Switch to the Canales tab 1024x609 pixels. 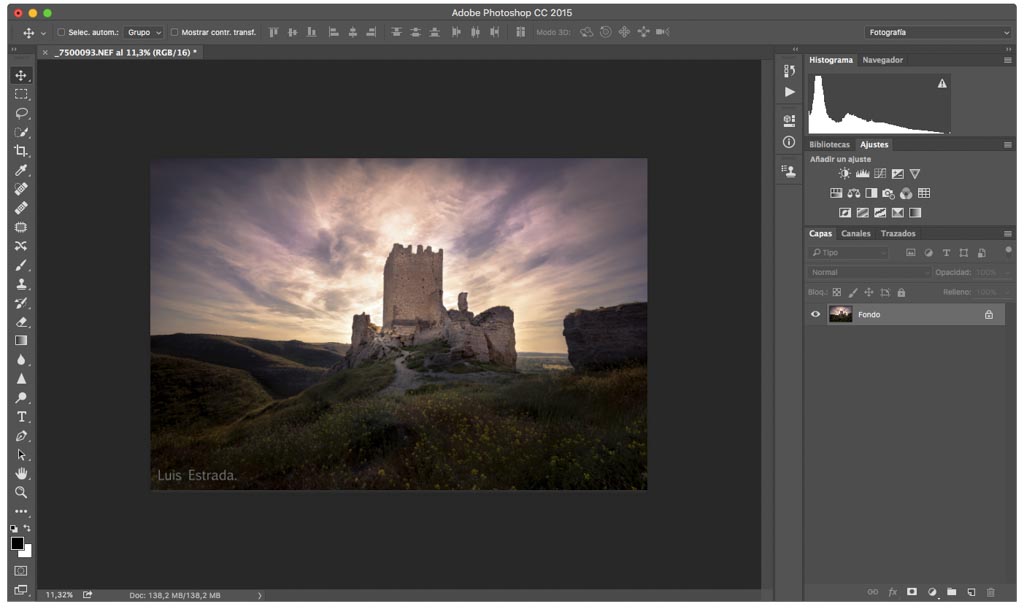855,234
